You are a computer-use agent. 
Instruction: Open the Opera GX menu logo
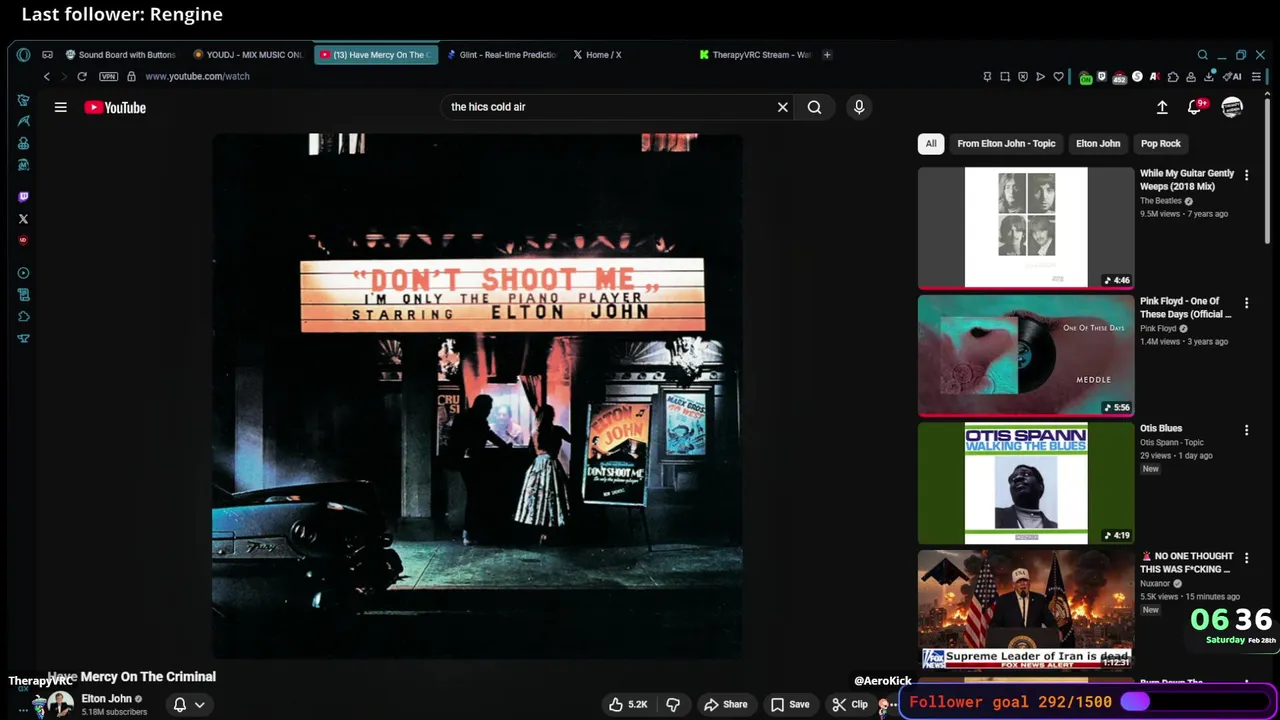[23, 55]
